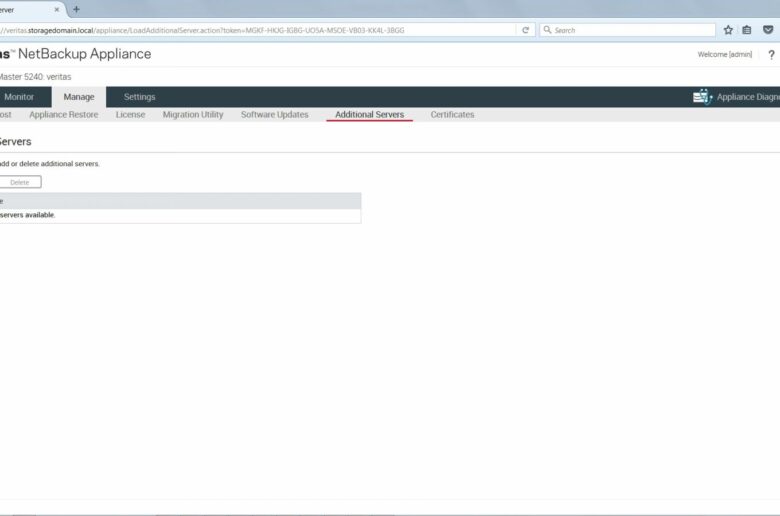Viewport: 780px width, 516px height.
Task: Click the magnifier icon in the search box
Action: [547, 30]
